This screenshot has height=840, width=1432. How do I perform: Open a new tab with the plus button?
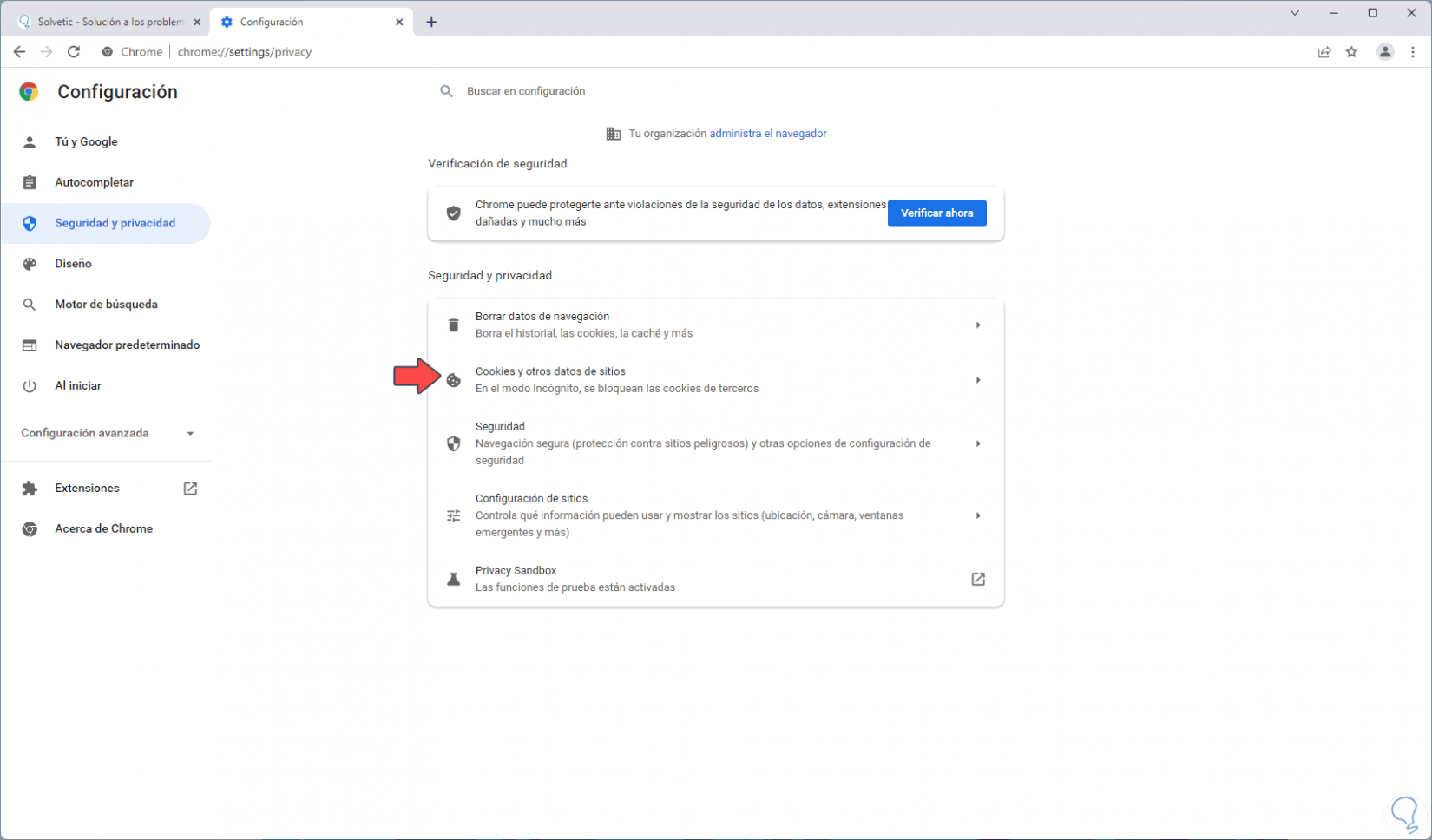431,22
